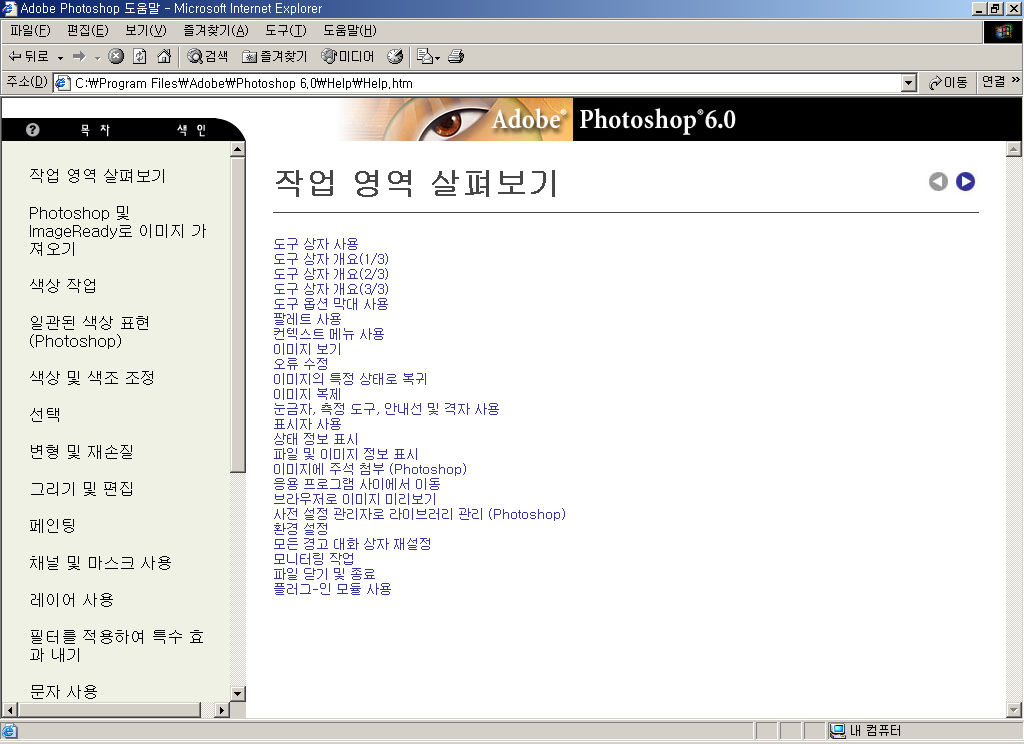Go to previous help topic arrow
The width and height of the screenshot is (1024, 744).
938,182
